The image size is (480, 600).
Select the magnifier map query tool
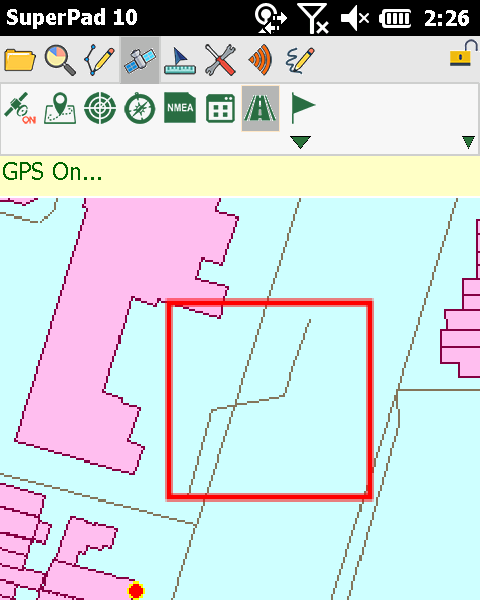(60, 60)
